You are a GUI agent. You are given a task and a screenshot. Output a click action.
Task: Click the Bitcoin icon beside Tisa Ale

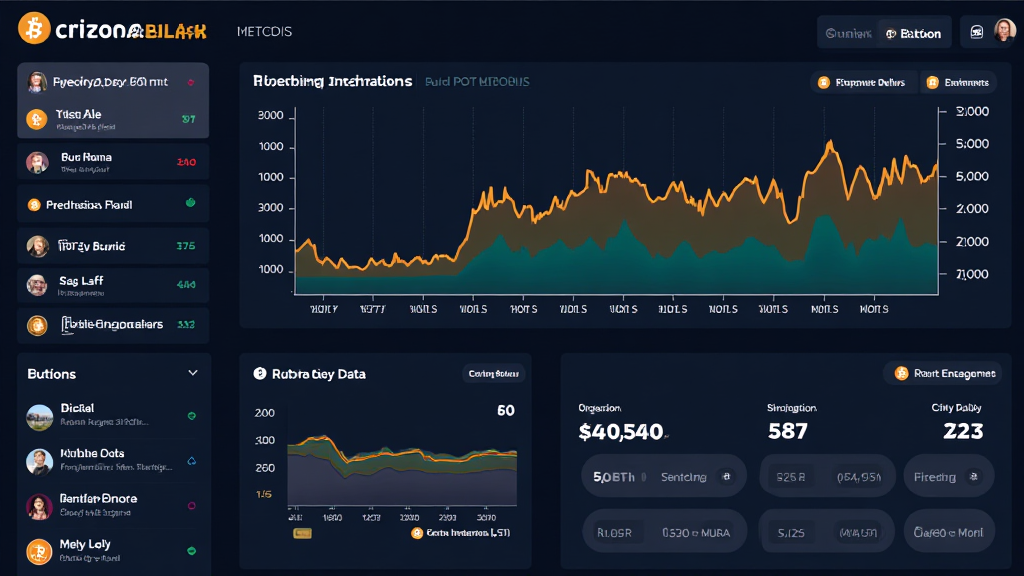pos(37,120)
